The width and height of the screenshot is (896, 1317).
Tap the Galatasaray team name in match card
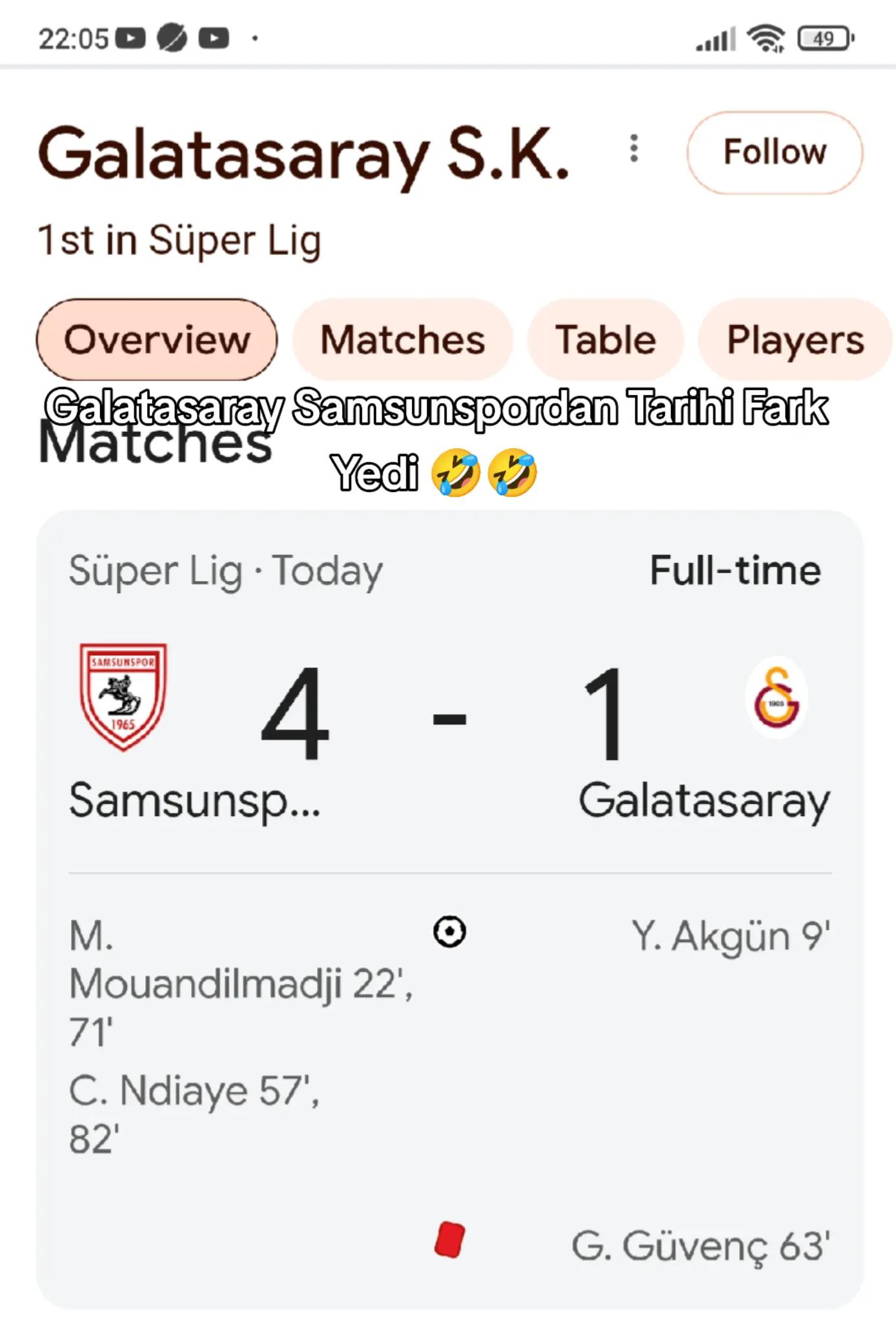pos(704,801)
